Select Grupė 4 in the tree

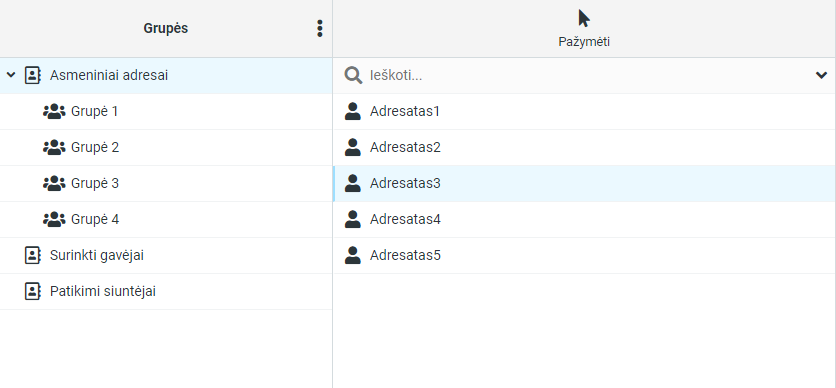166,220
